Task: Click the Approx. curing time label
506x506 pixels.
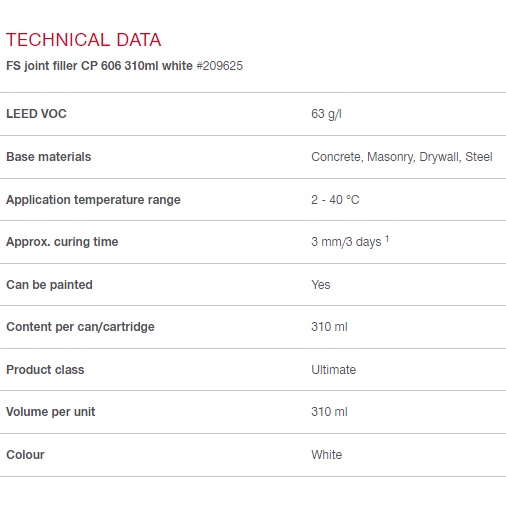Action: click(62, 242)
